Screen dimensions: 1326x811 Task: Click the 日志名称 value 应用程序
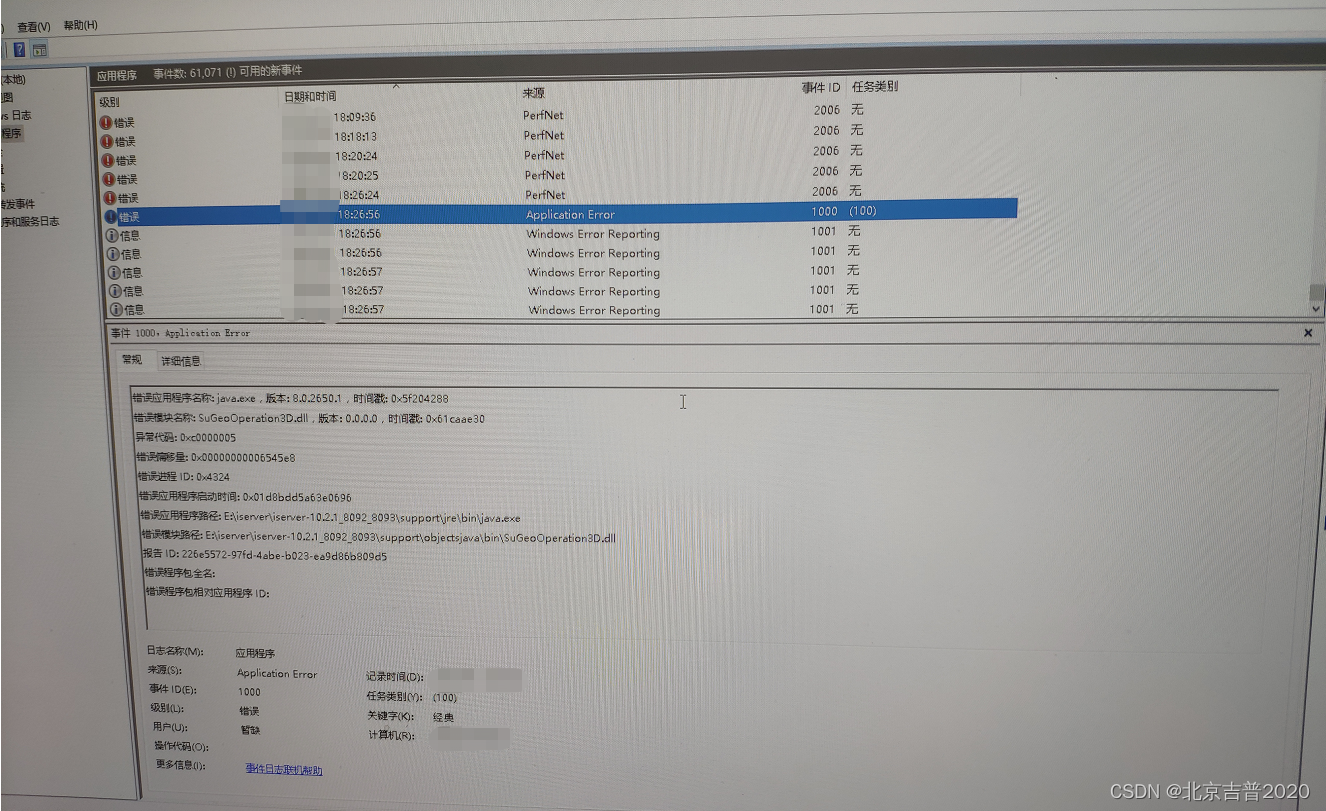256,653
